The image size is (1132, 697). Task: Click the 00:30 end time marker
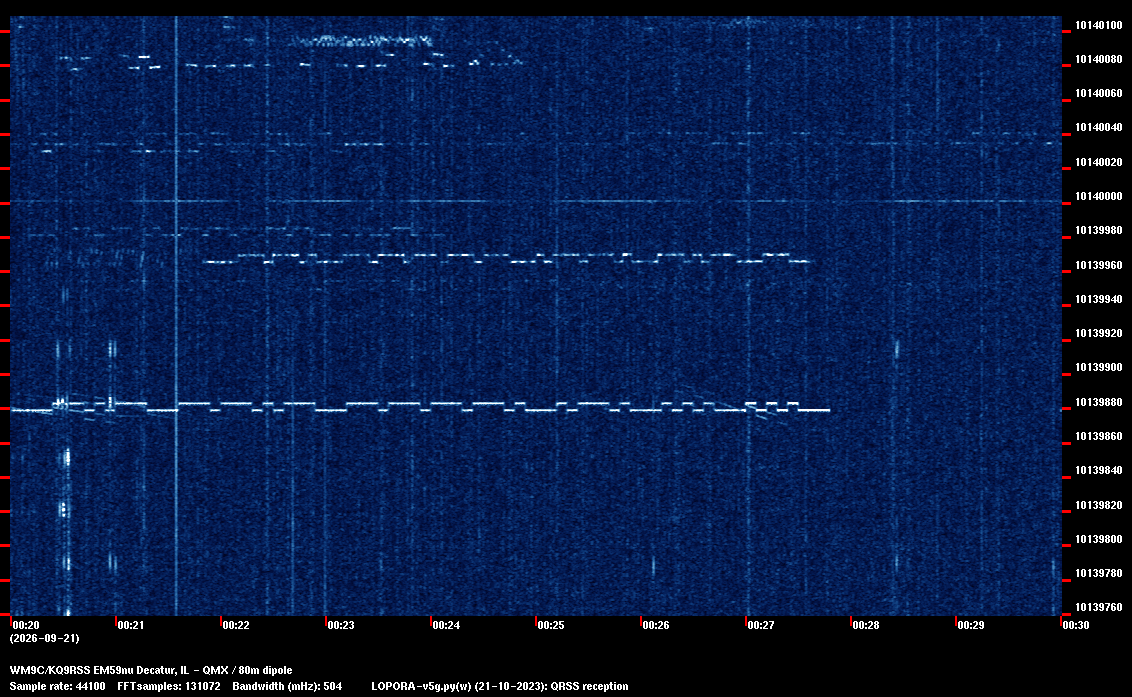1076,625
